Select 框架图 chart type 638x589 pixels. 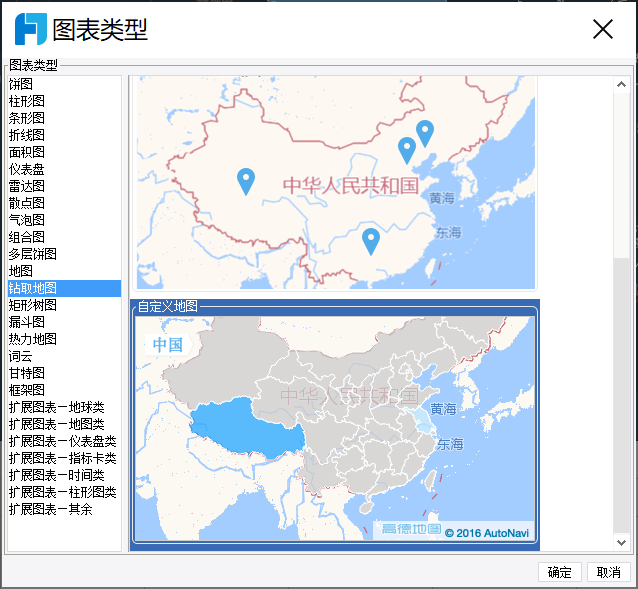tap(64, 390)
